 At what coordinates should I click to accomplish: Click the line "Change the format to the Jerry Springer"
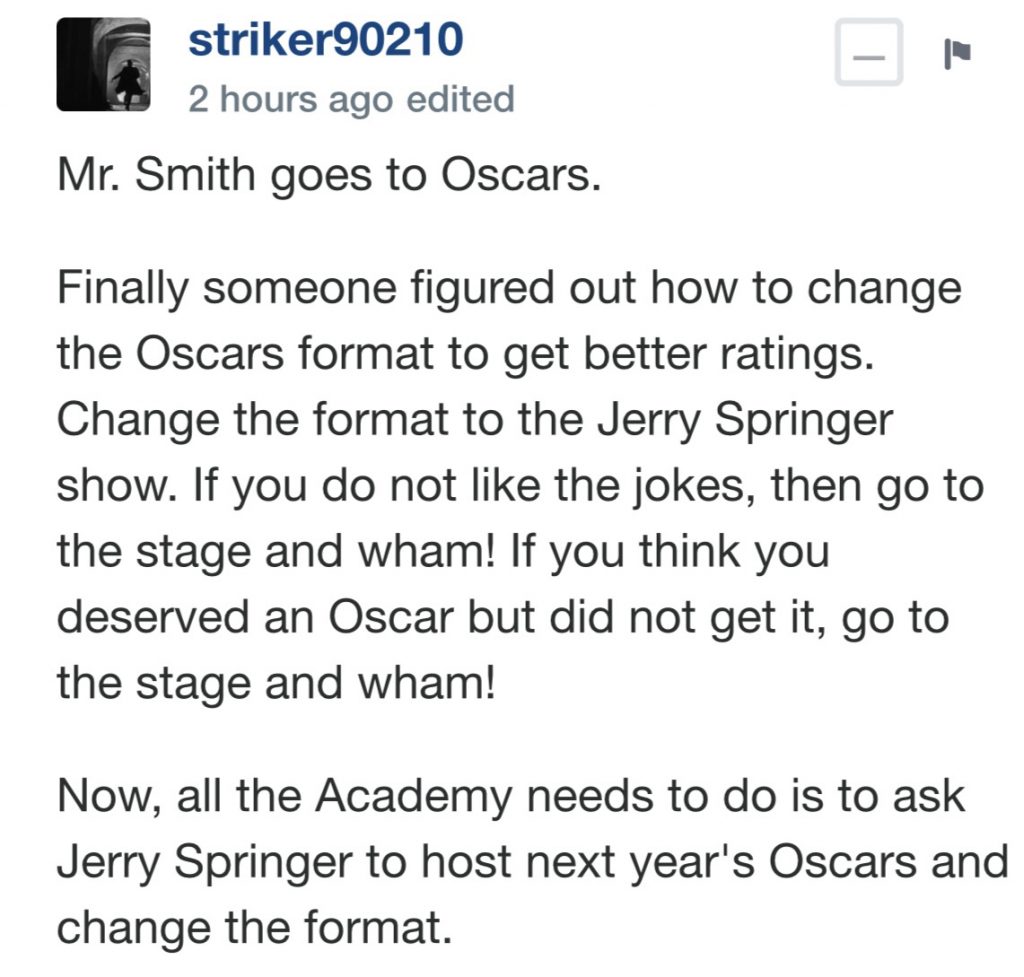tap(474, 420)
